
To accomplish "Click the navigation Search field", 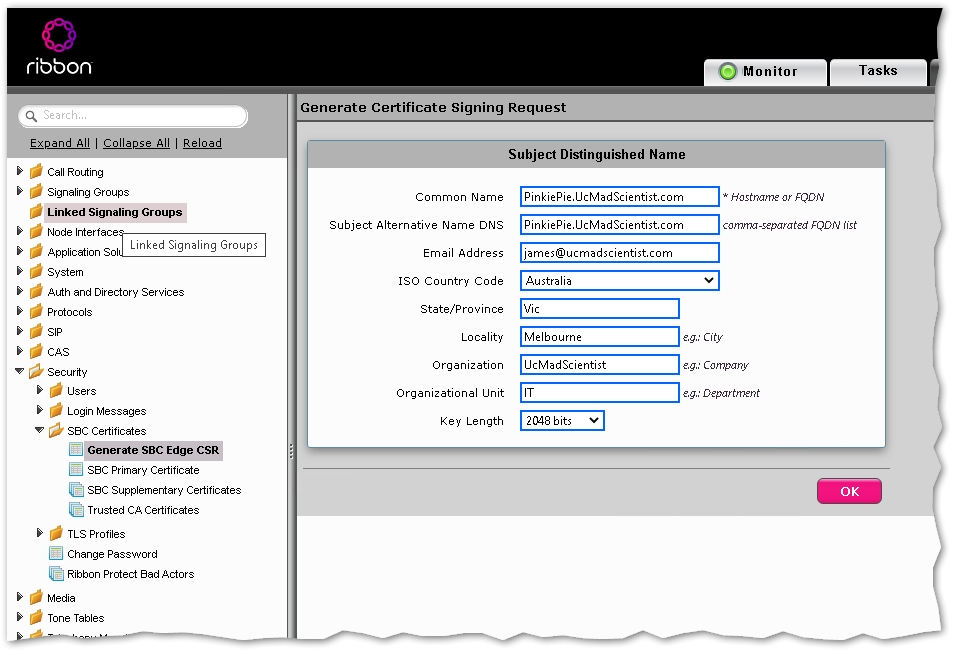I will 133,116.
